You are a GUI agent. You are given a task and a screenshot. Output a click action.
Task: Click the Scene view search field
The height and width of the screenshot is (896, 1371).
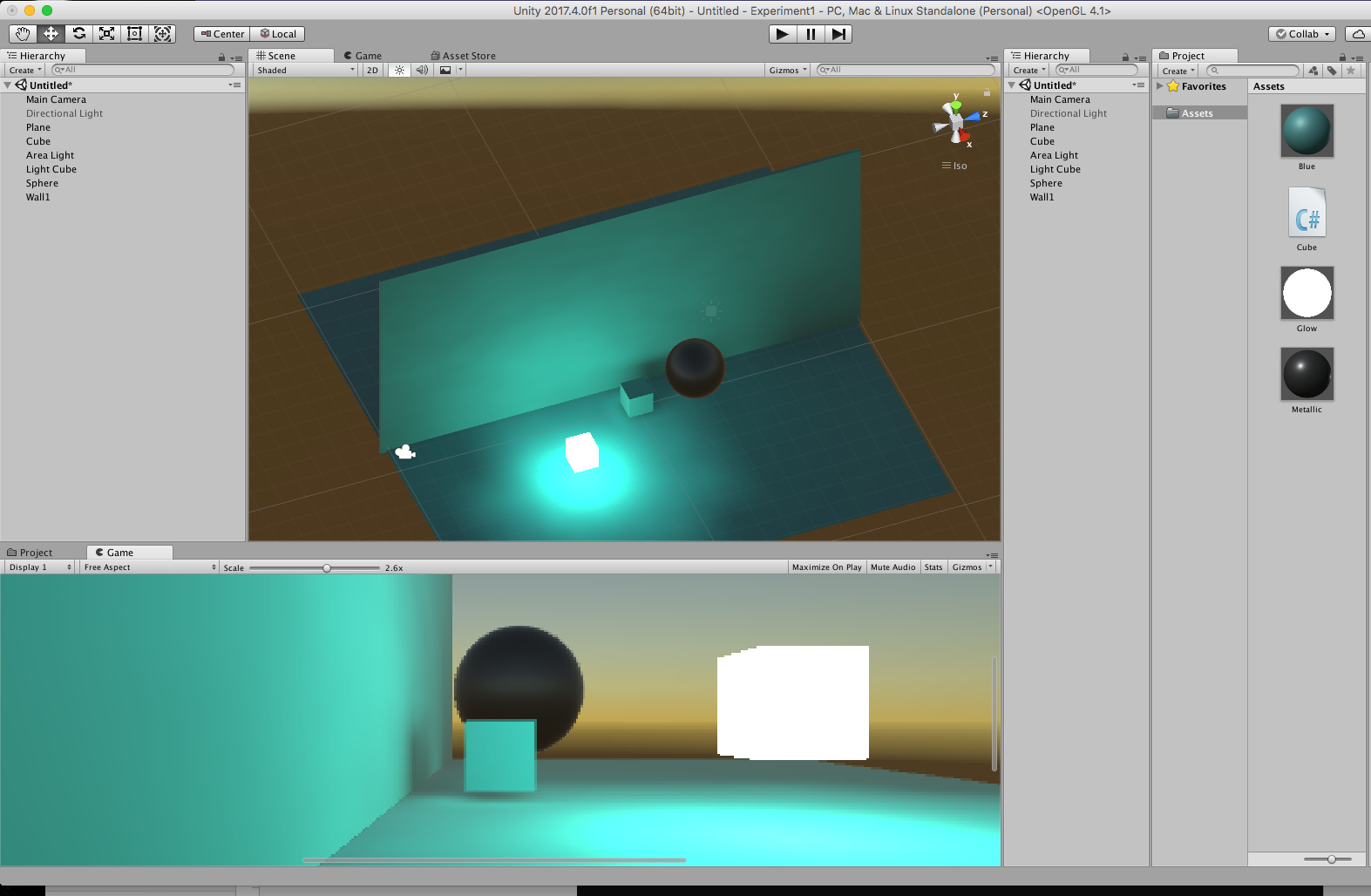coord(905,70)
